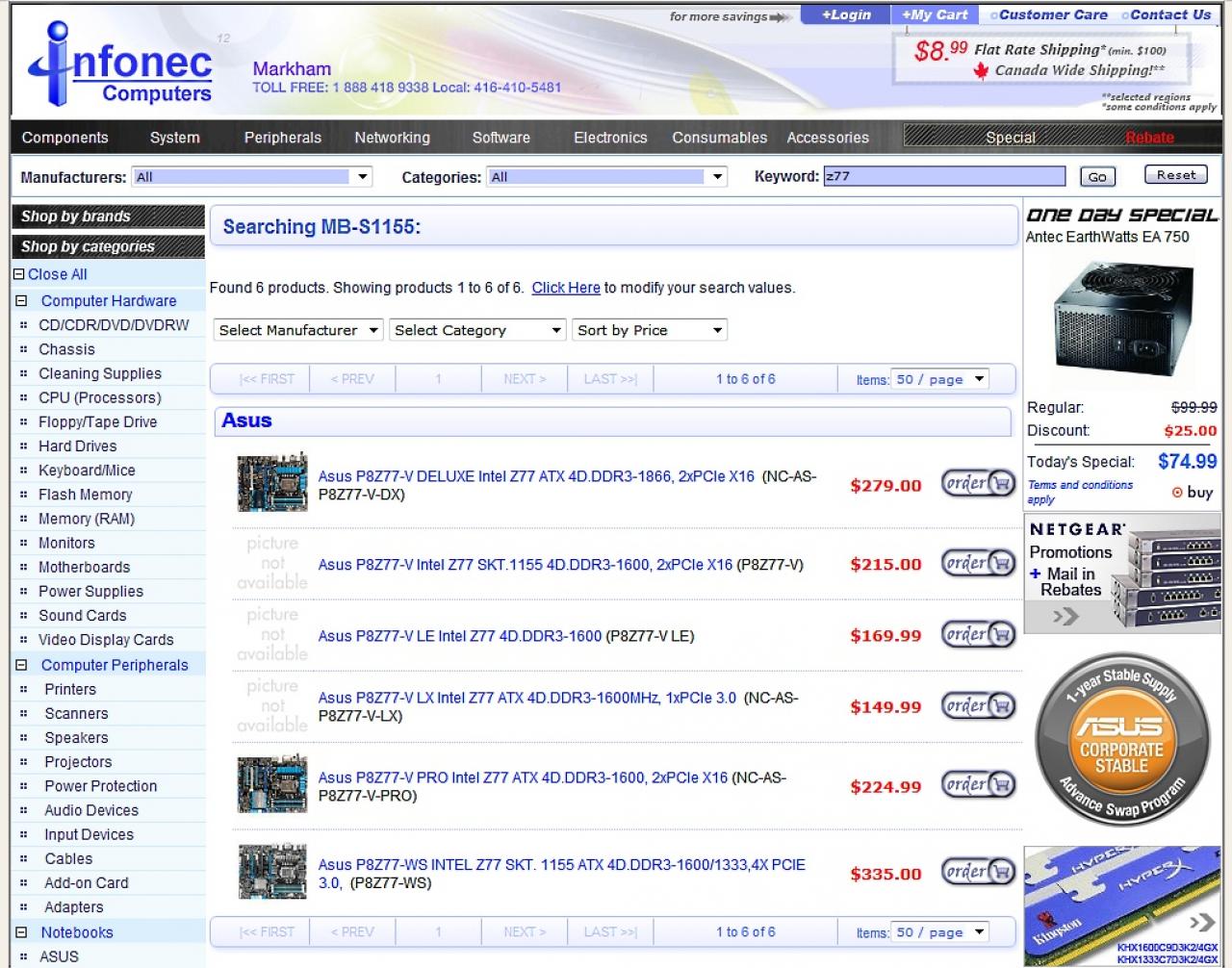Click the Special tab
Screen dimensions: 1232x968
pyautogui.click(x=1011, y=138)
